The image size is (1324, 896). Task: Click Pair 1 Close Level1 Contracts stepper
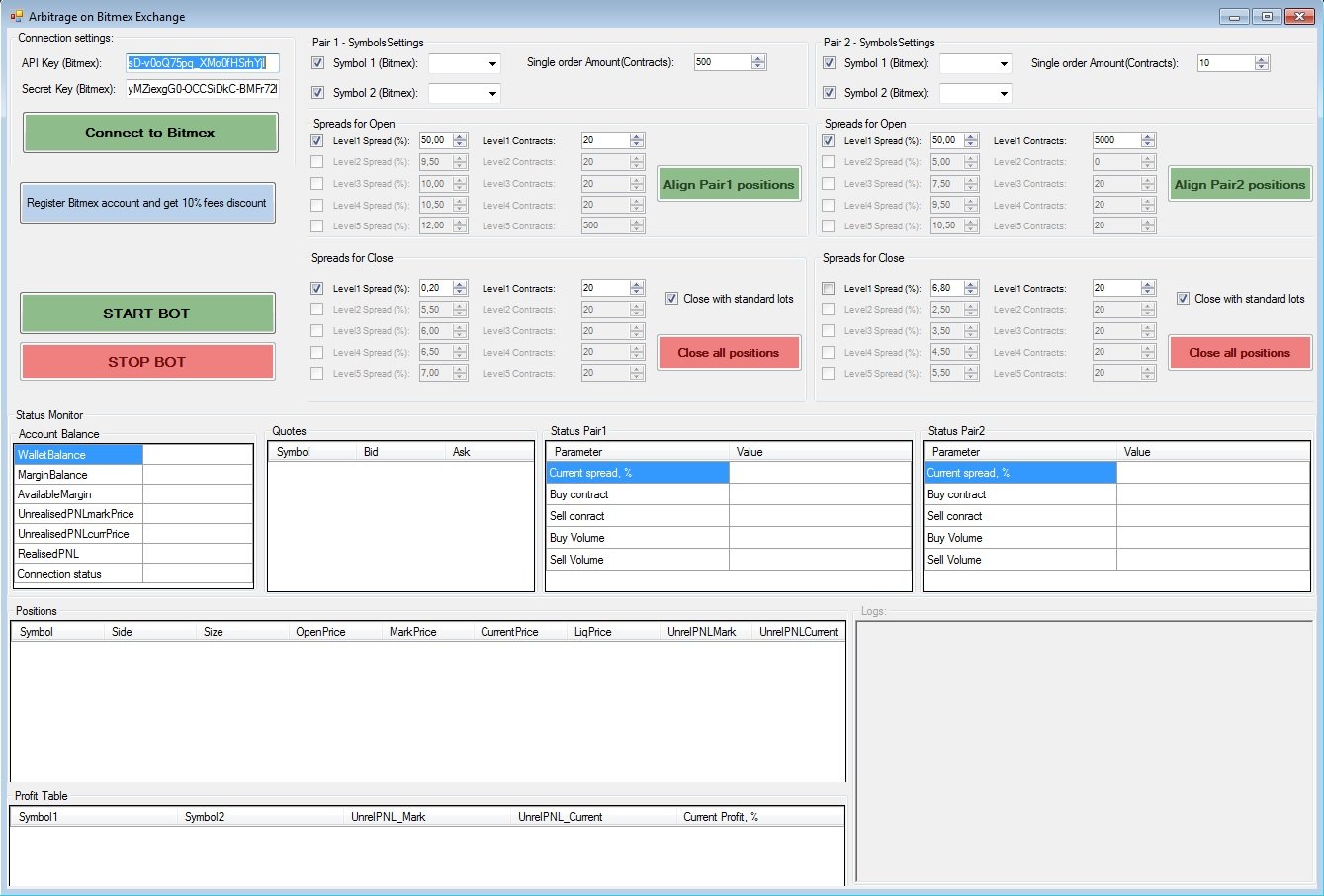(637, 288)
